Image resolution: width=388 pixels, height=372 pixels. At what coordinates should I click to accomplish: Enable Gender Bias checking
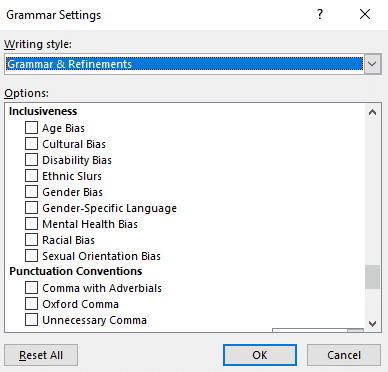tap(31, 192)
